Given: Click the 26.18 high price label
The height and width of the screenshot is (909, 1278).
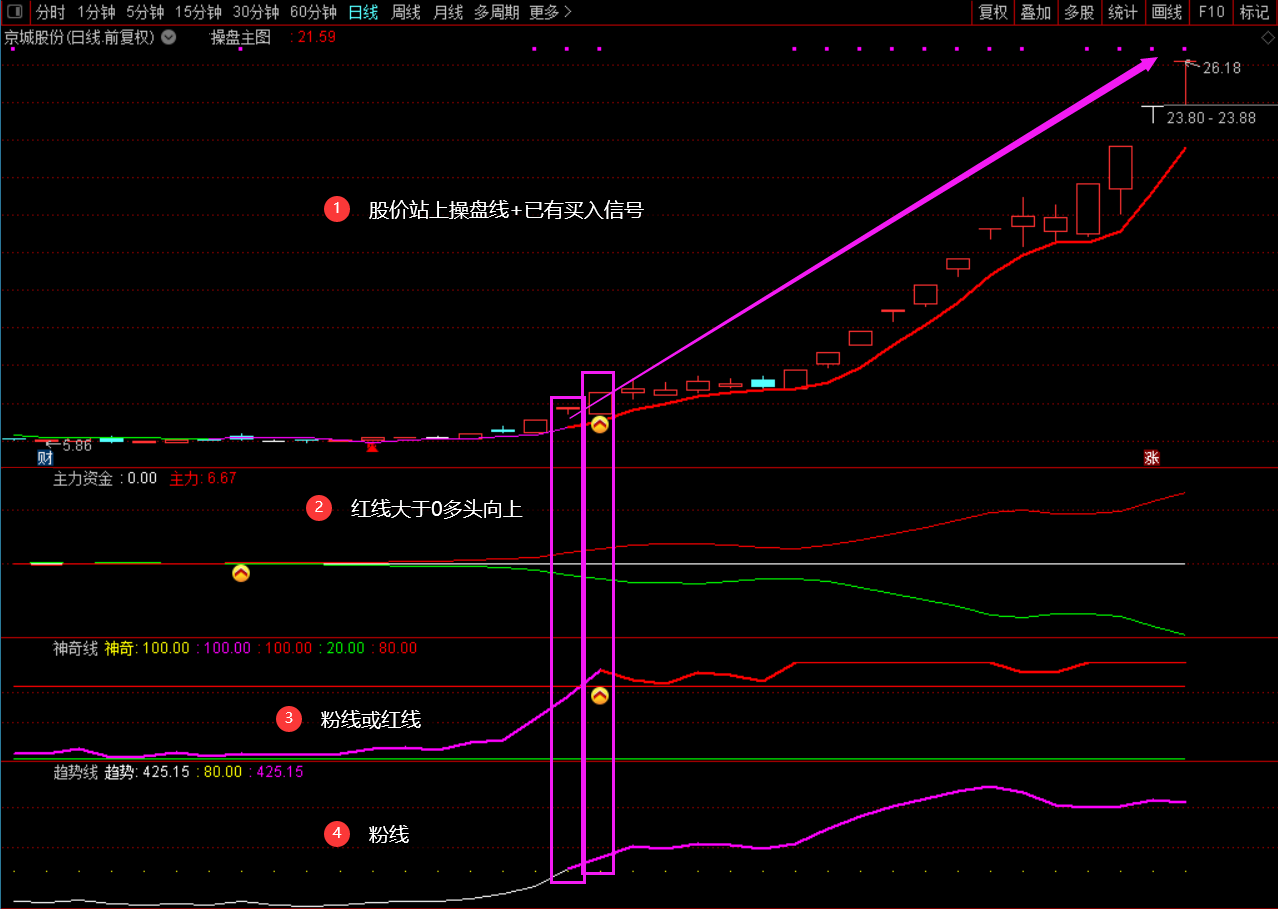Looking at the screenshot, I should (1221, 68).
